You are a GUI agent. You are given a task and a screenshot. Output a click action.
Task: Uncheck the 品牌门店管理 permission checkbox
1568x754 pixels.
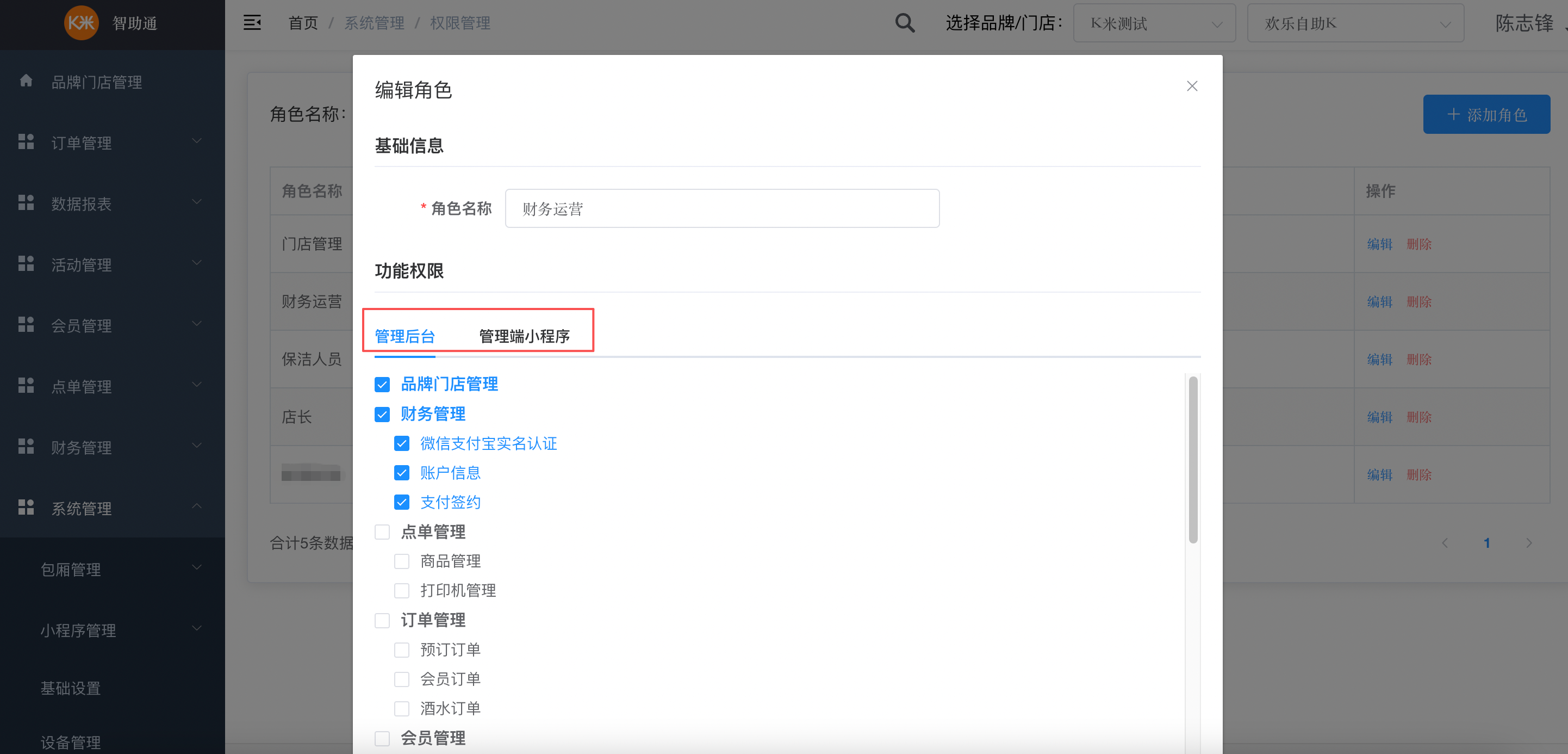point(382,385)
